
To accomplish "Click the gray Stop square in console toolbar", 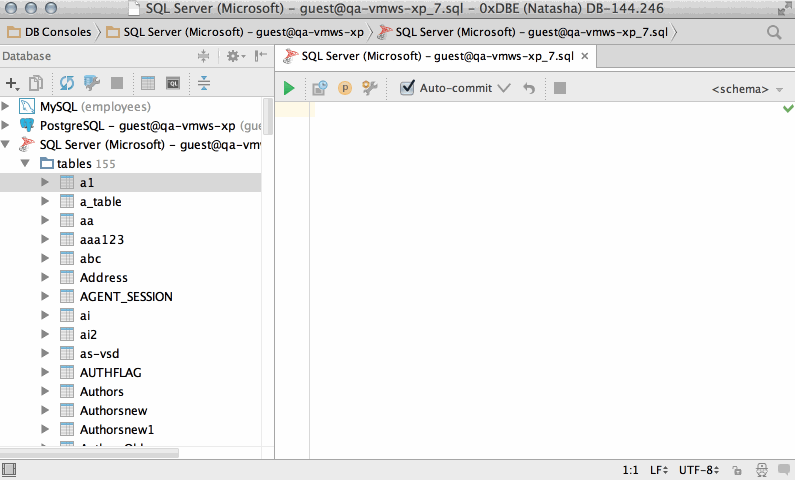I will click(560, 88).
